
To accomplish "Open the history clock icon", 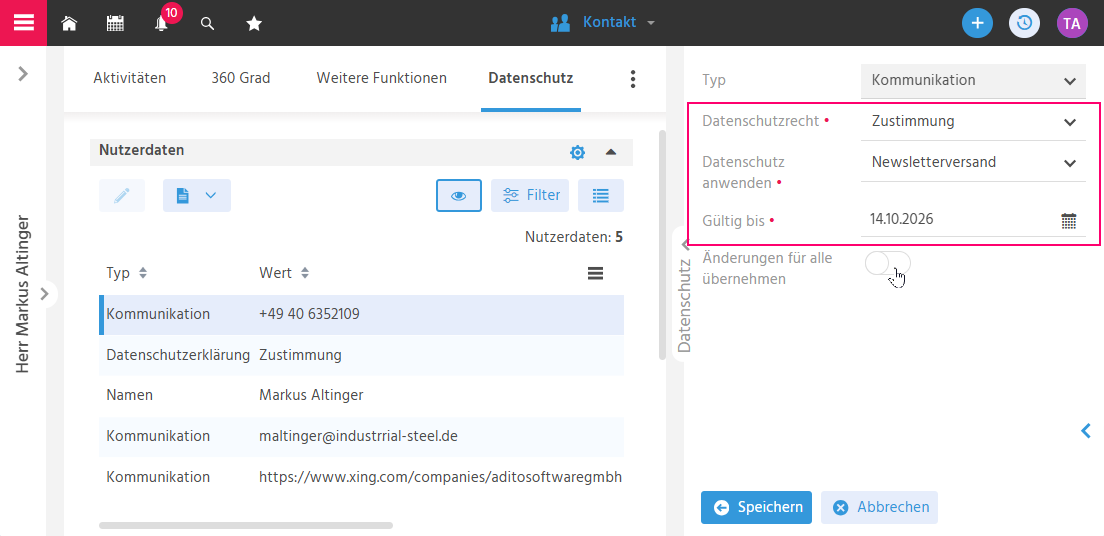I will click(1024, 23).
